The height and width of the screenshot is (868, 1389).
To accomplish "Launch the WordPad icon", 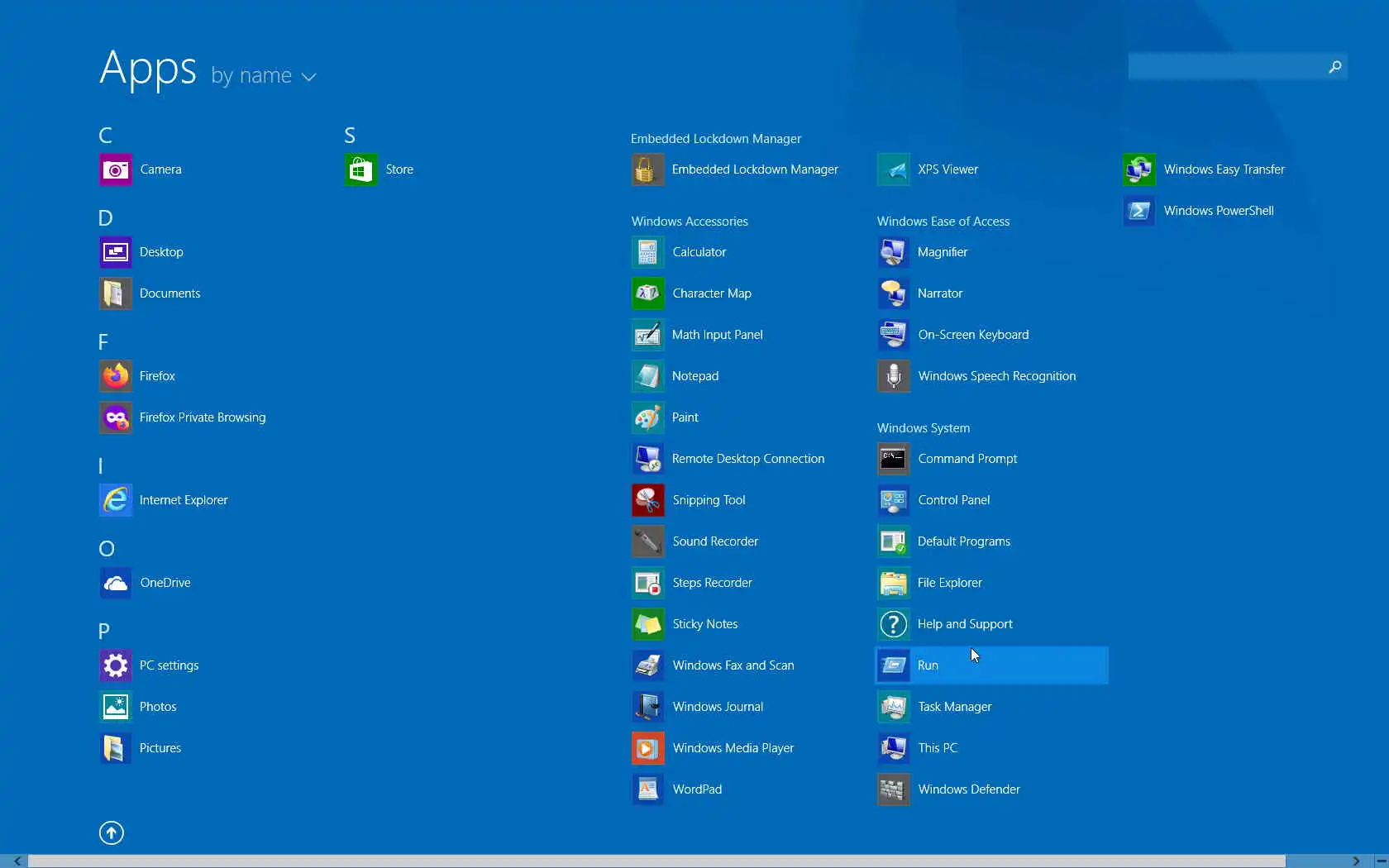I will coord(648,789).
